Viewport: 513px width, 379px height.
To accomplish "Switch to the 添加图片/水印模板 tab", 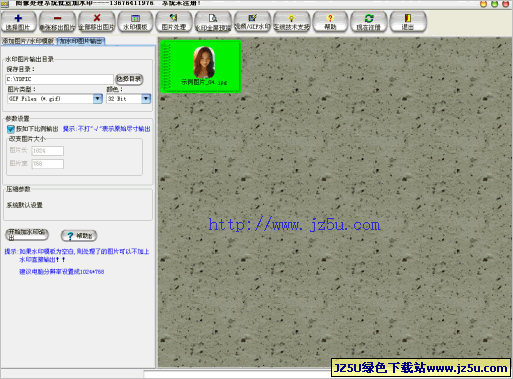I will click(x=28, y=41).
